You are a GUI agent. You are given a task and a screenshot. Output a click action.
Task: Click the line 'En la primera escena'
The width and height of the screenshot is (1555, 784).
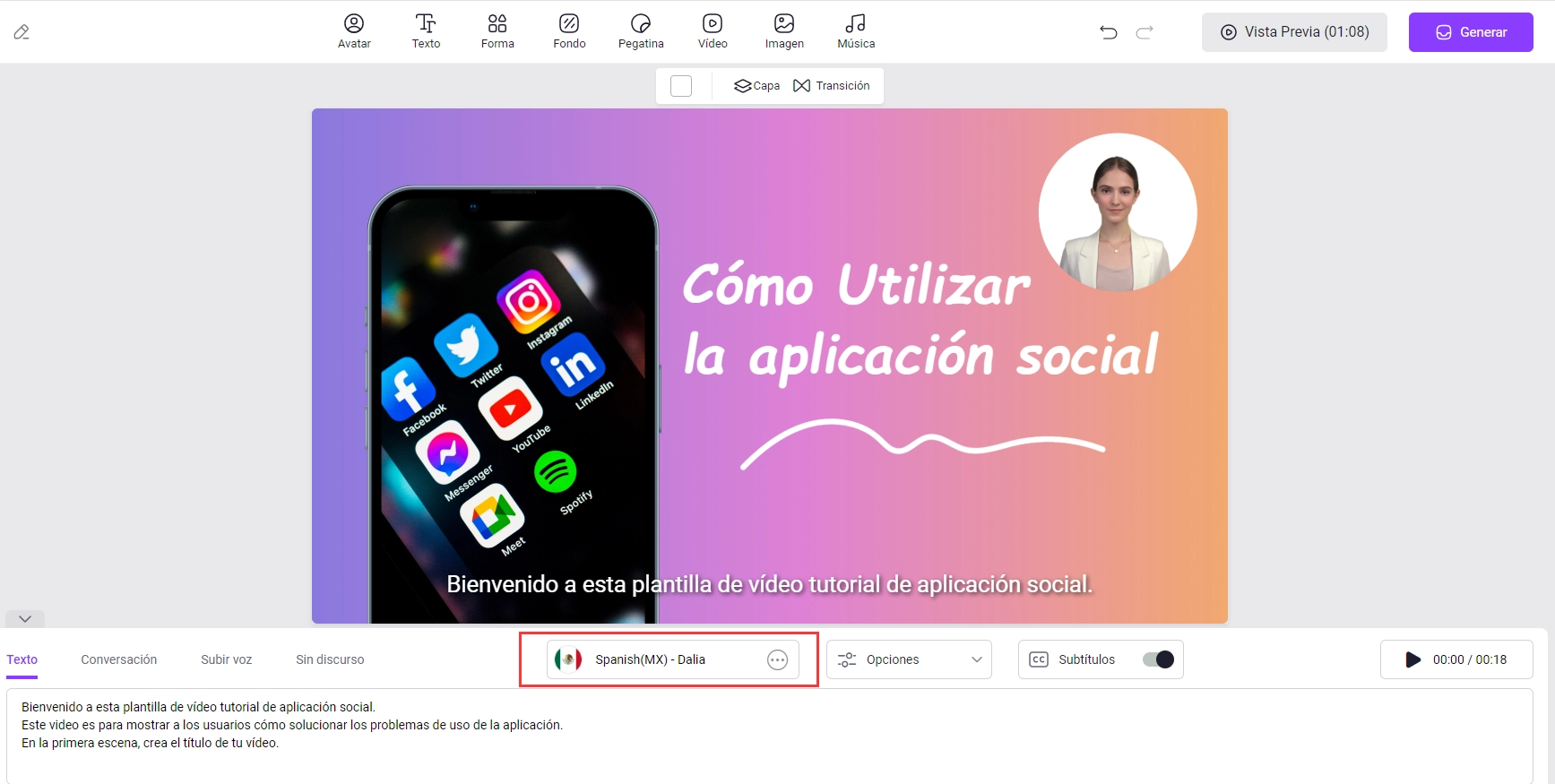pos(150,743)
